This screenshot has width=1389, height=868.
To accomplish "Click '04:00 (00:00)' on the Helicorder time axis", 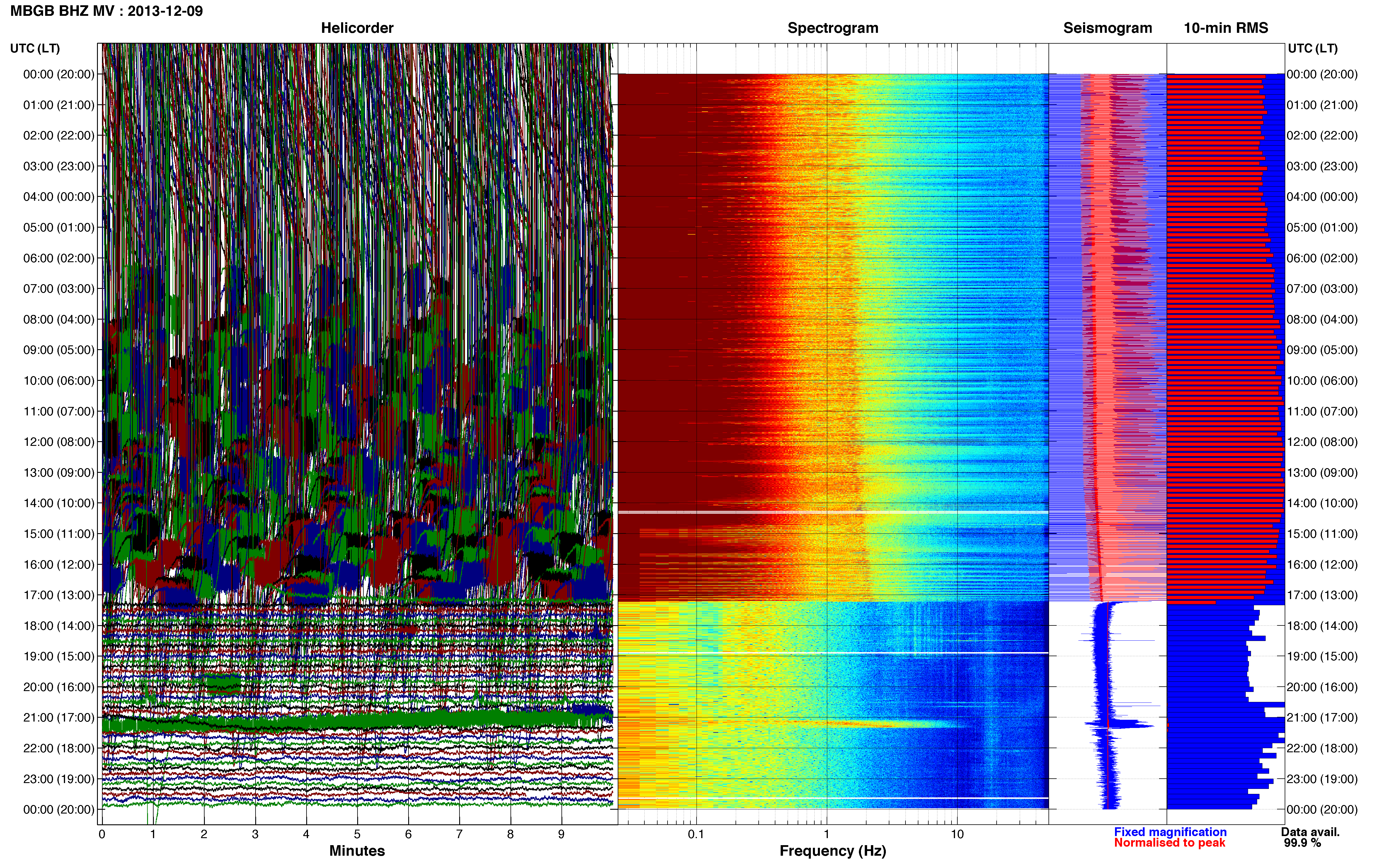I will coord(59,197).
